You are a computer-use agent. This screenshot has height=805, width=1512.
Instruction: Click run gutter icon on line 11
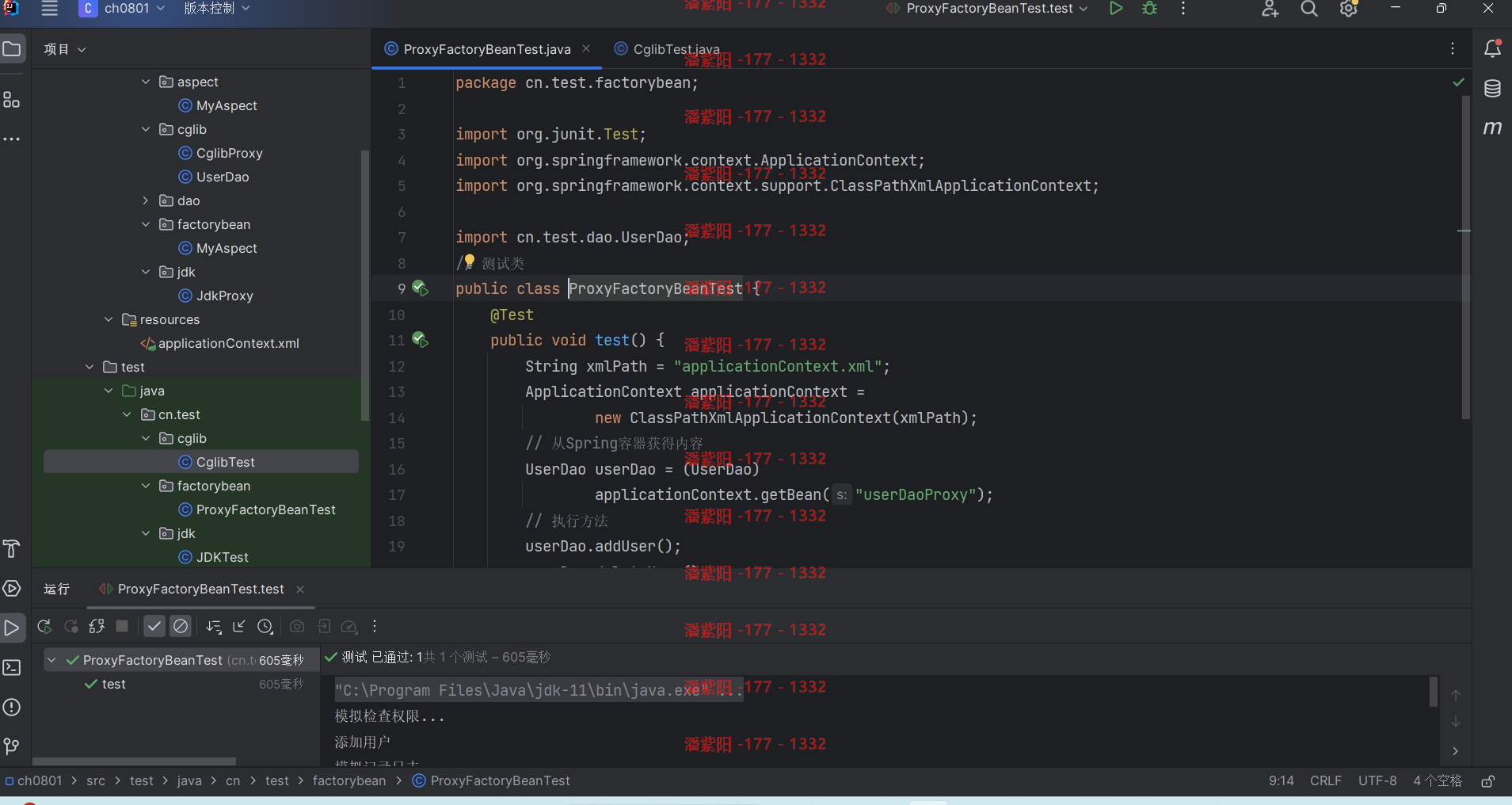(x=420, y=340)
